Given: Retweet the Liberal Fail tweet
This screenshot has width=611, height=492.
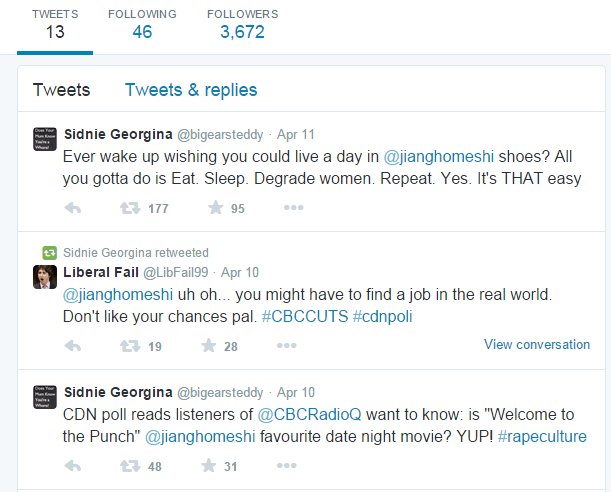Looking at the screenshot, I should tap(130, 345).
